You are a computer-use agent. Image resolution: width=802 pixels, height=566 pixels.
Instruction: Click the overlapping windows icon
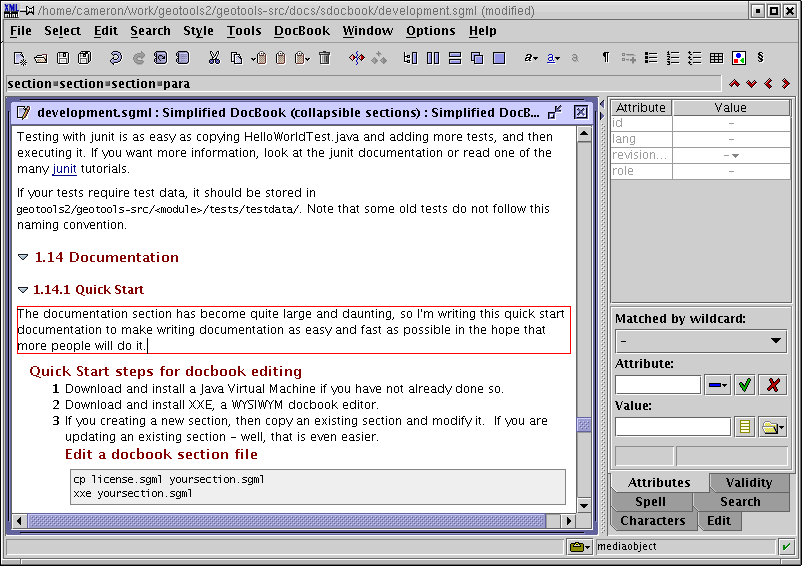[477, 58]
